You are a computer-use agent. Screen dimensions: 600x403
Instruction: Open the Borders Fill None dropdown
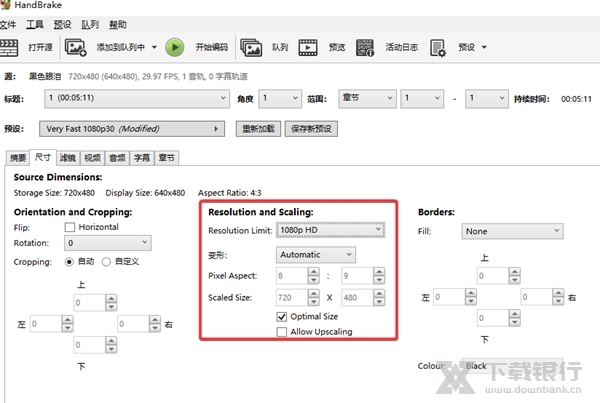pos(512,231)
